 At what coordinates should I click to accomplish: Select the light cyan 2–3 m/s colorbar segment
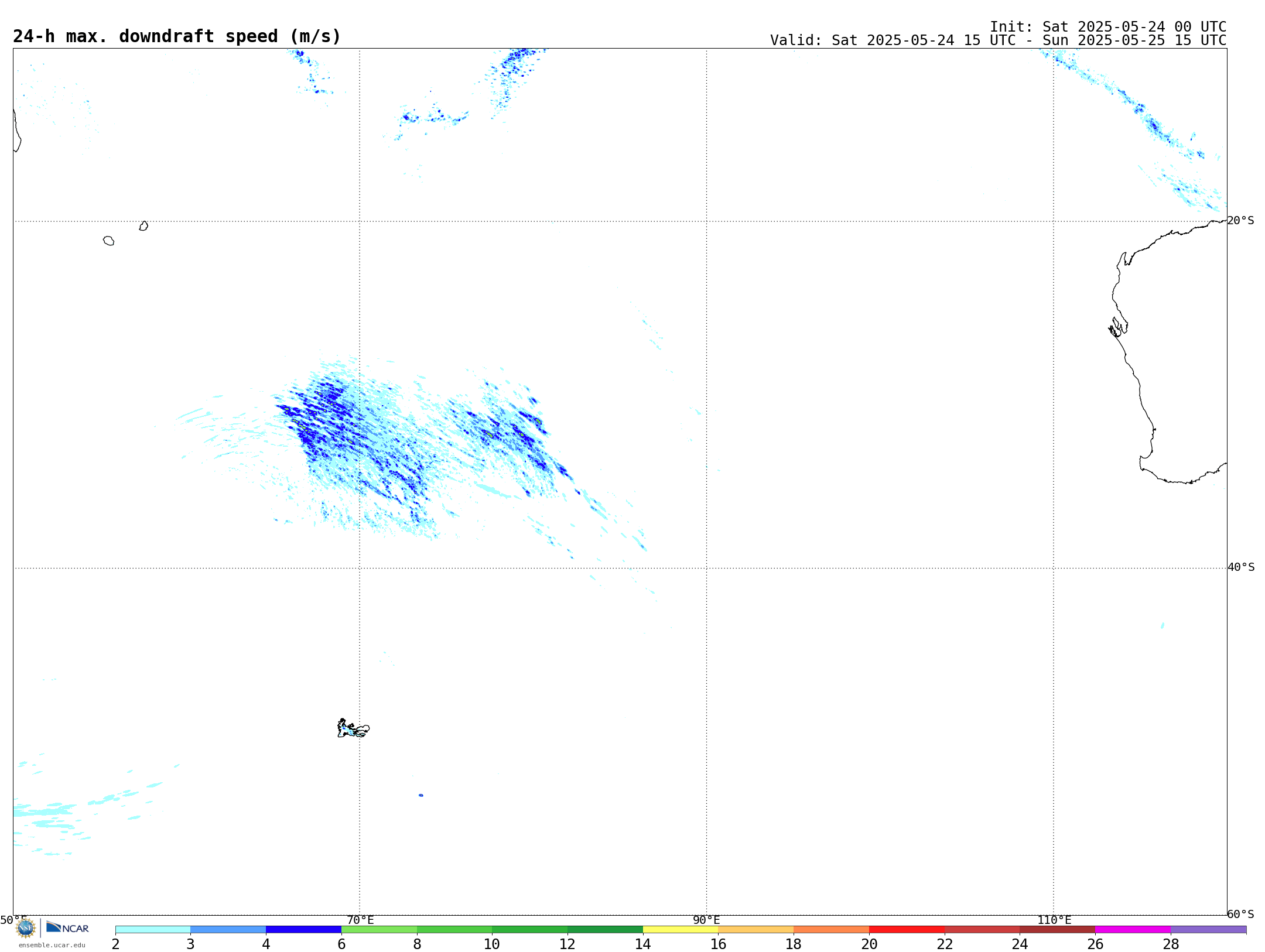[153, 930]
